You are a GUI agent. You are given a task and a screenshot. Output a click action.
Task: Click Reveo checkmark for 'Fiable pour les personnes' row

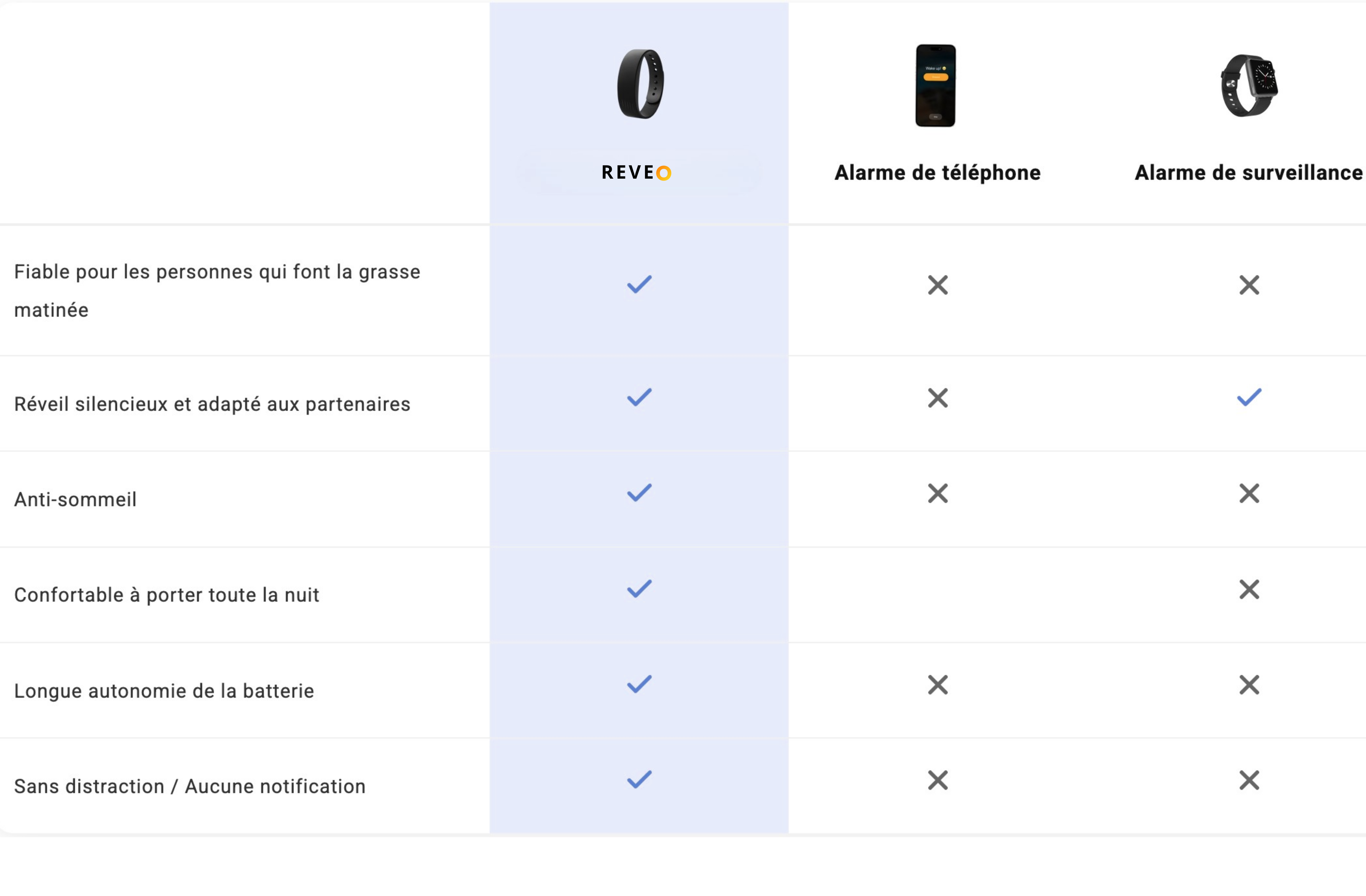click(x=639, y=284)
